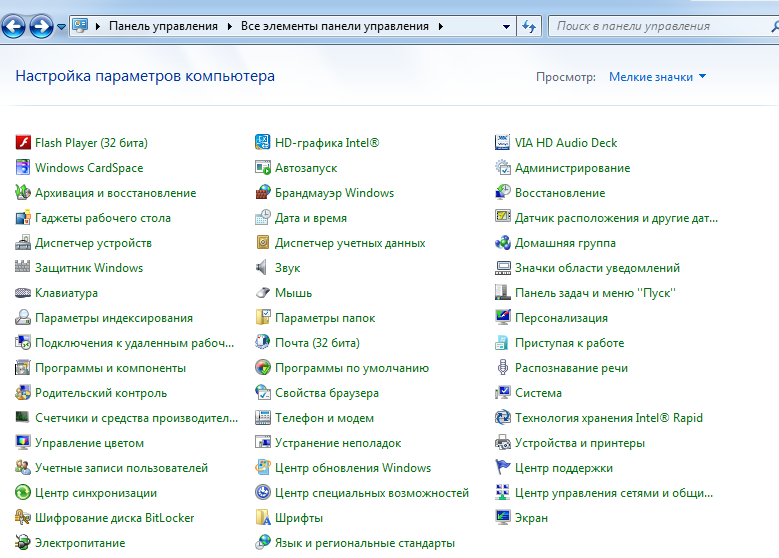
Task: Select the Панель управления breadcrumb
Action: coord(163,26)
